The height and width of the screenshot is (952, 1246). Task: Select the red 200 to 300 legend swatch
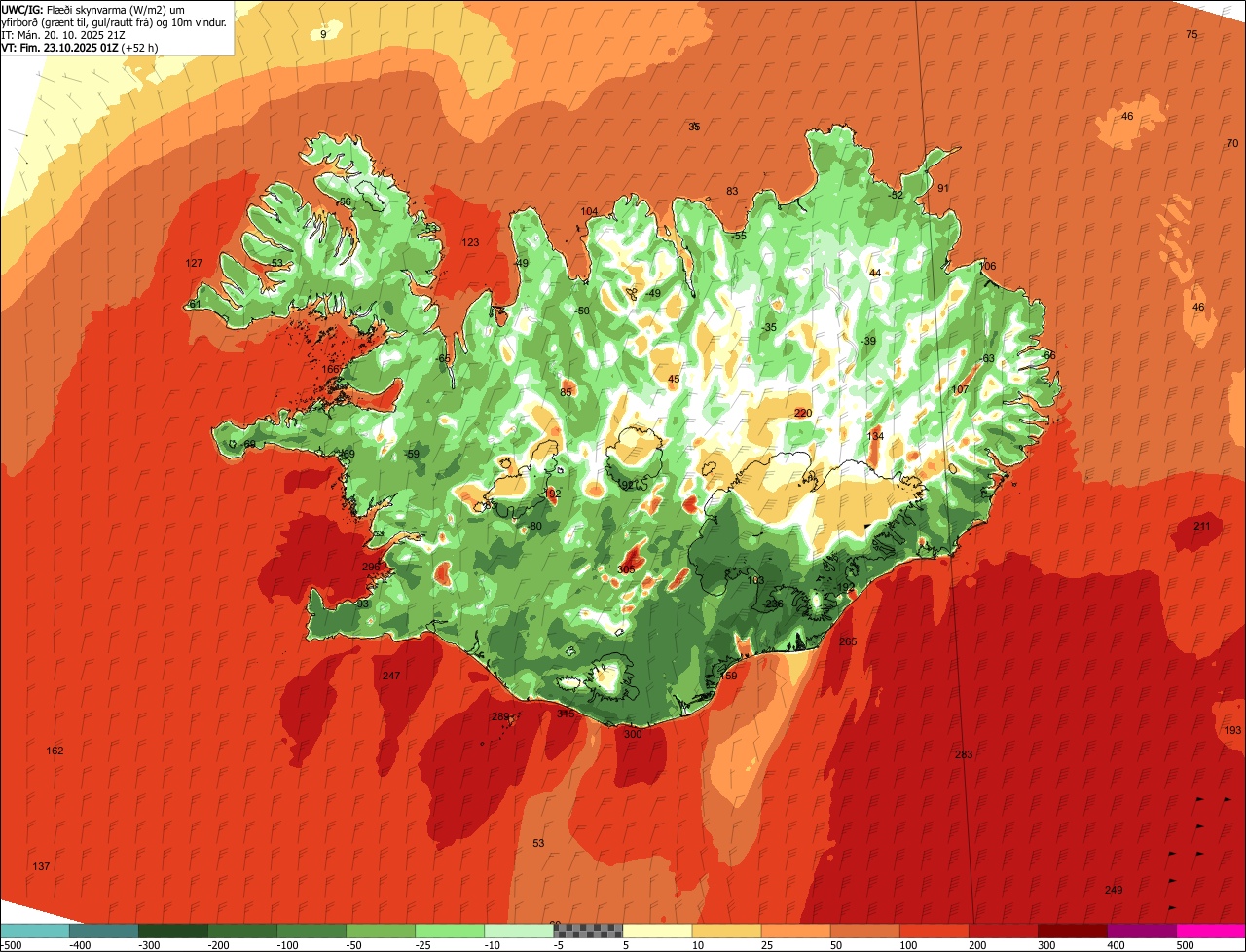(x=1003, y=931)
